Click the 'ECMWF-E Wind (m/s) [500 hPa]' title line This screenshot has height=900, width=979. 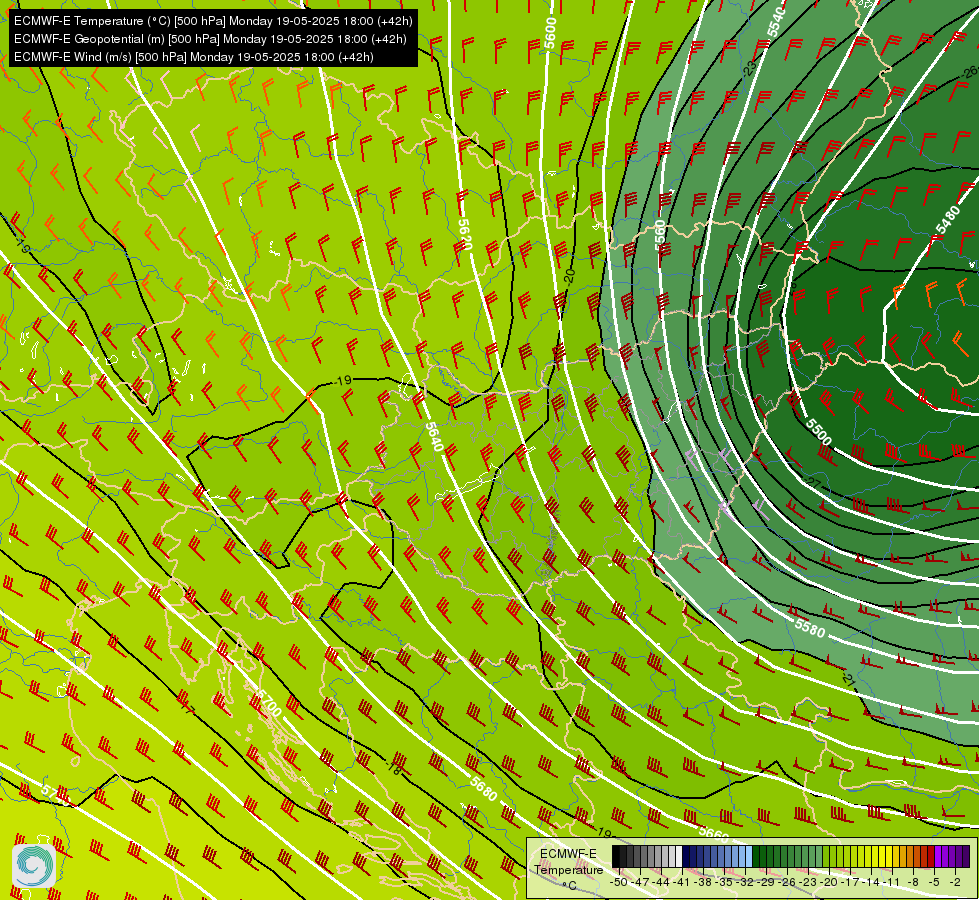click(x=194, y=57)
